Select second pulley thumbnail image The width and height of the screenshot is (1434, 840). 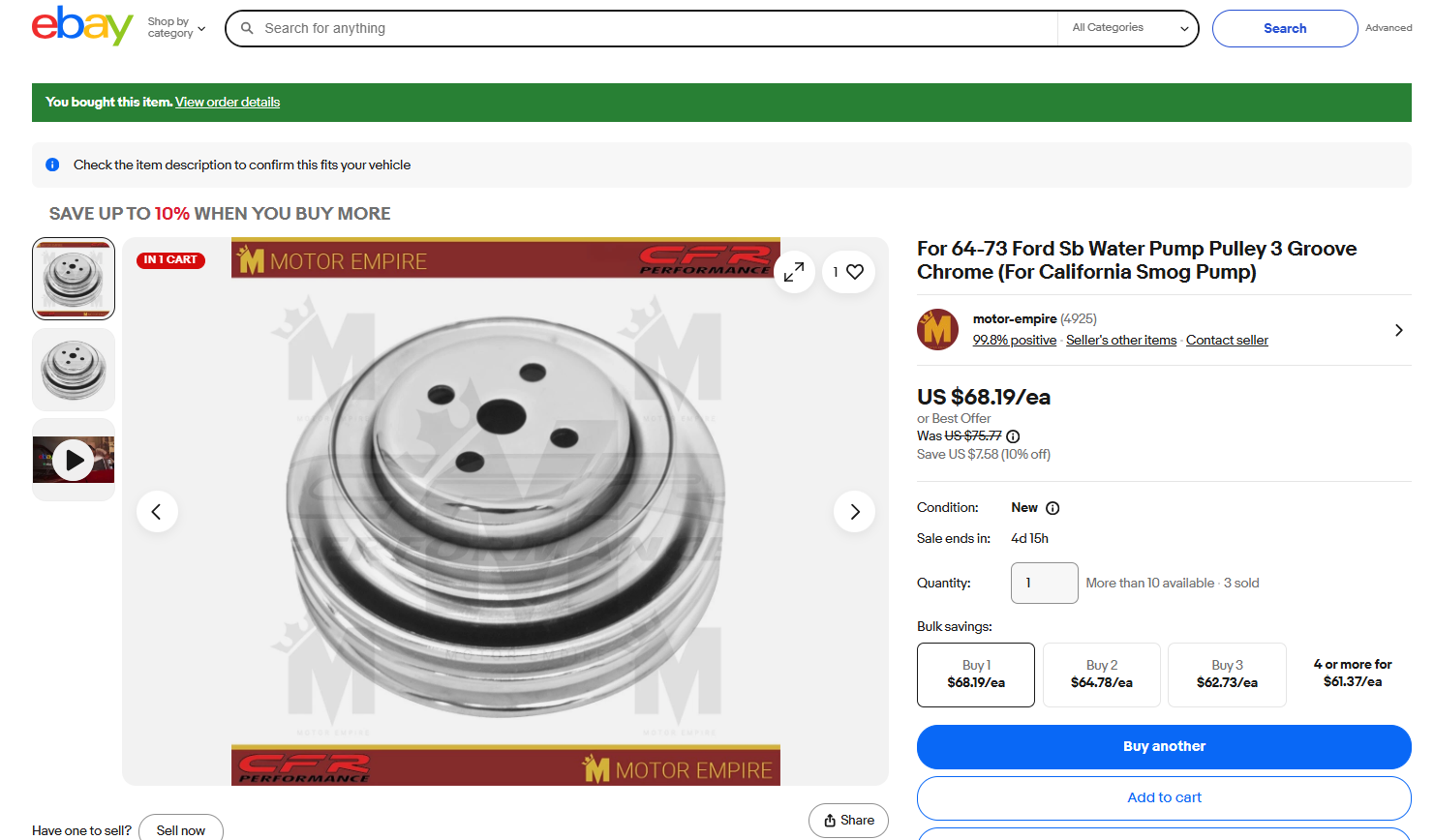(x=74, y=370)
